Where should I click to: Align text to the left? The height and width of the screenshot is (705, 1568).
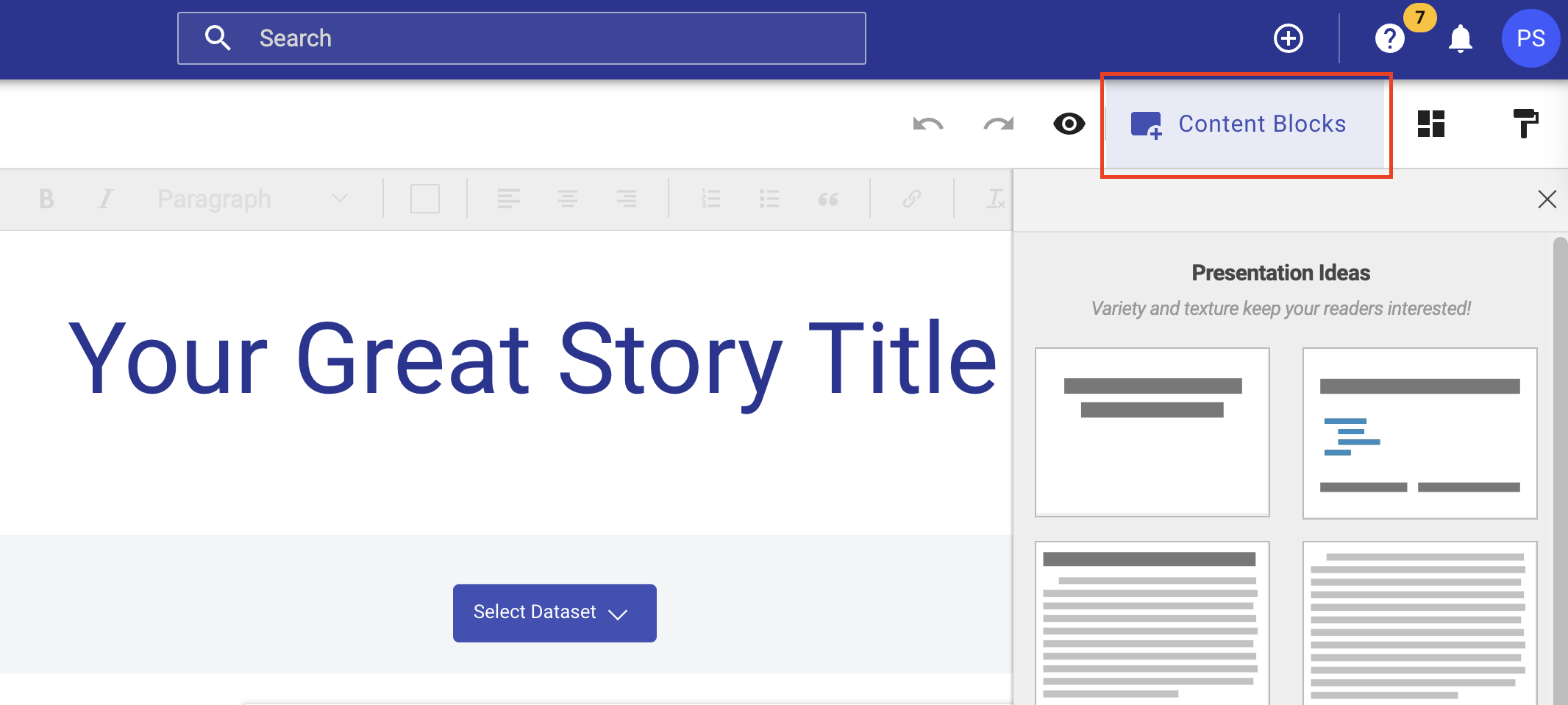pos(508,199)
